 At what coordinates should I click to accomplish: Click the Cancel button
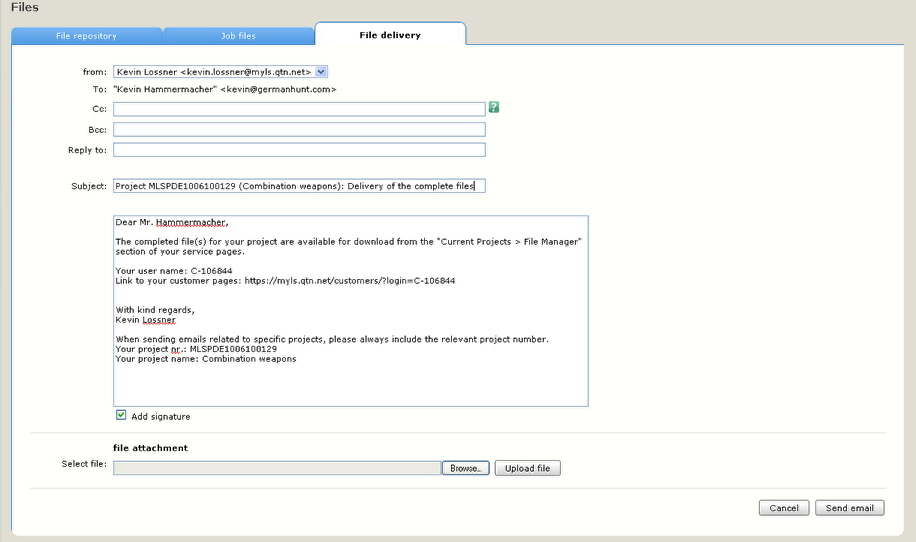tap(784, 508)
